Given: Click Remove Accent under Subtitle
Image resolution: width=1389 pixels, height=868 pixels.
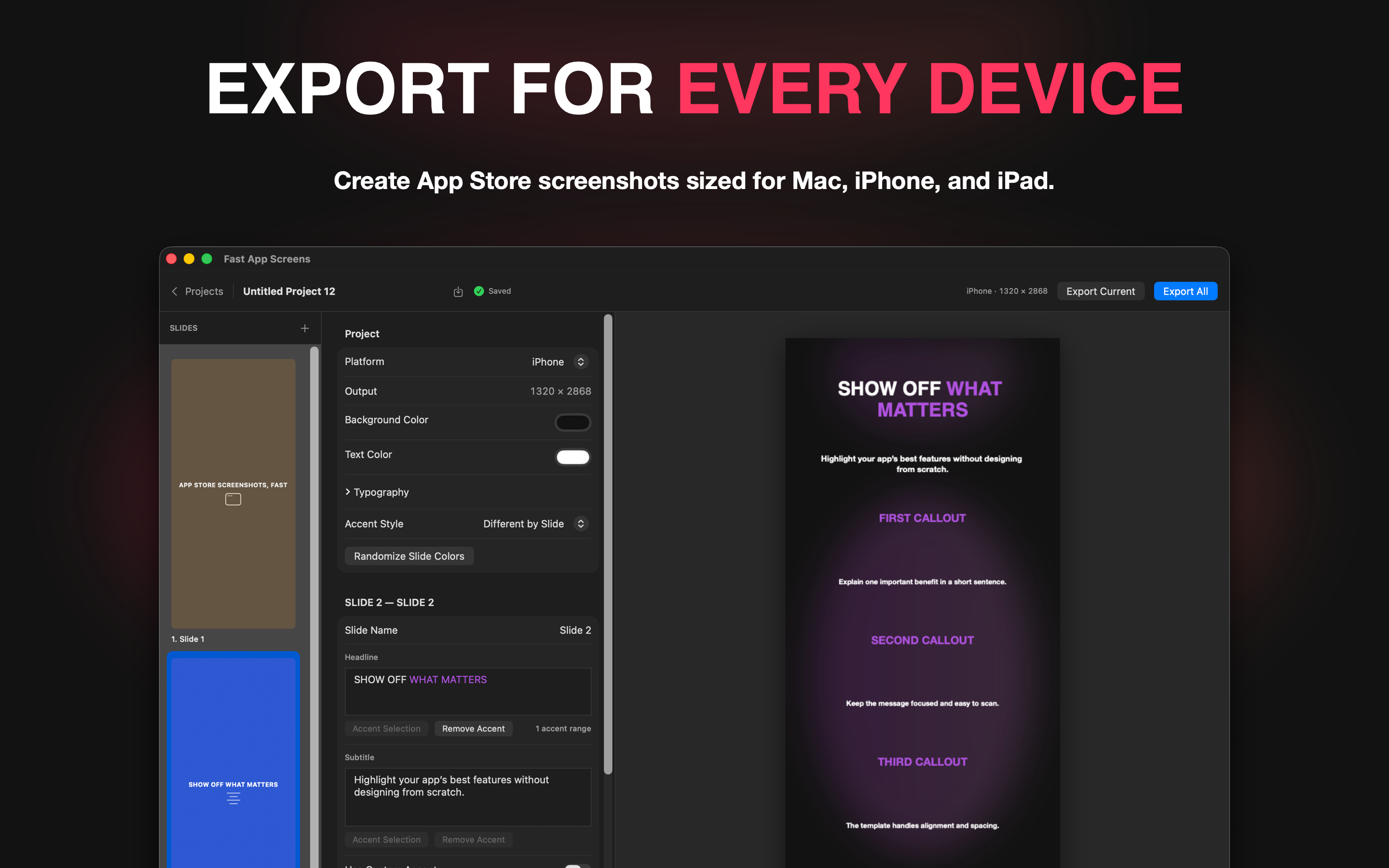Looking at the screenshot, I should 473,839.
